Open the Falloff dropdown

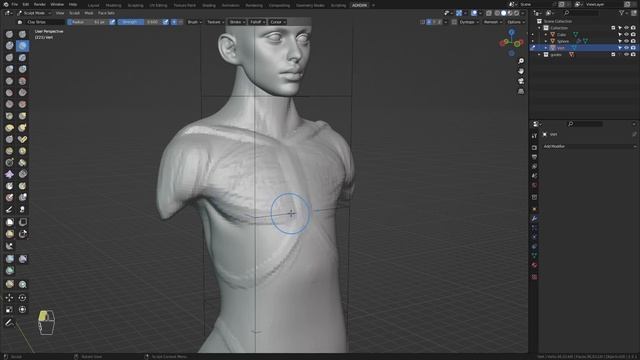257,22
